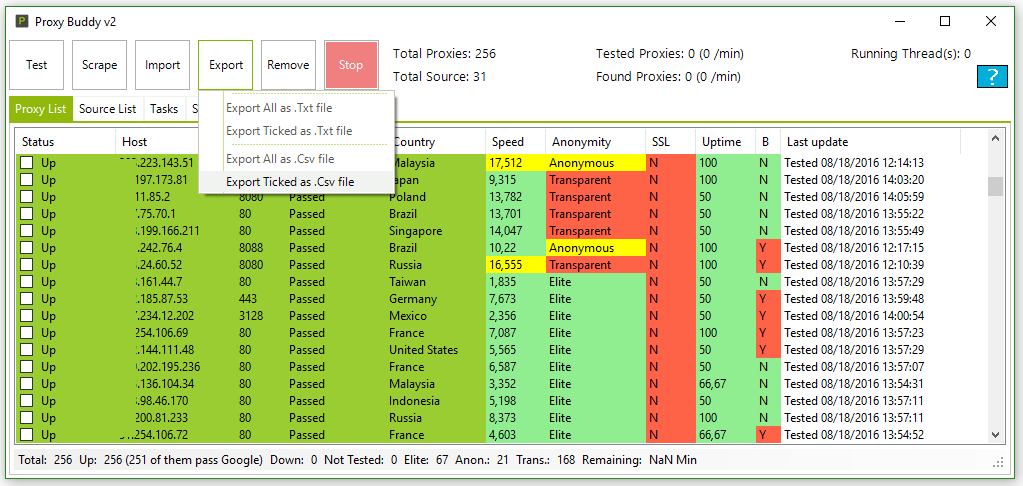This screenshot has height=486, width=1023.
Task: Click the Remove toolbar button
Action: (288, 65)
